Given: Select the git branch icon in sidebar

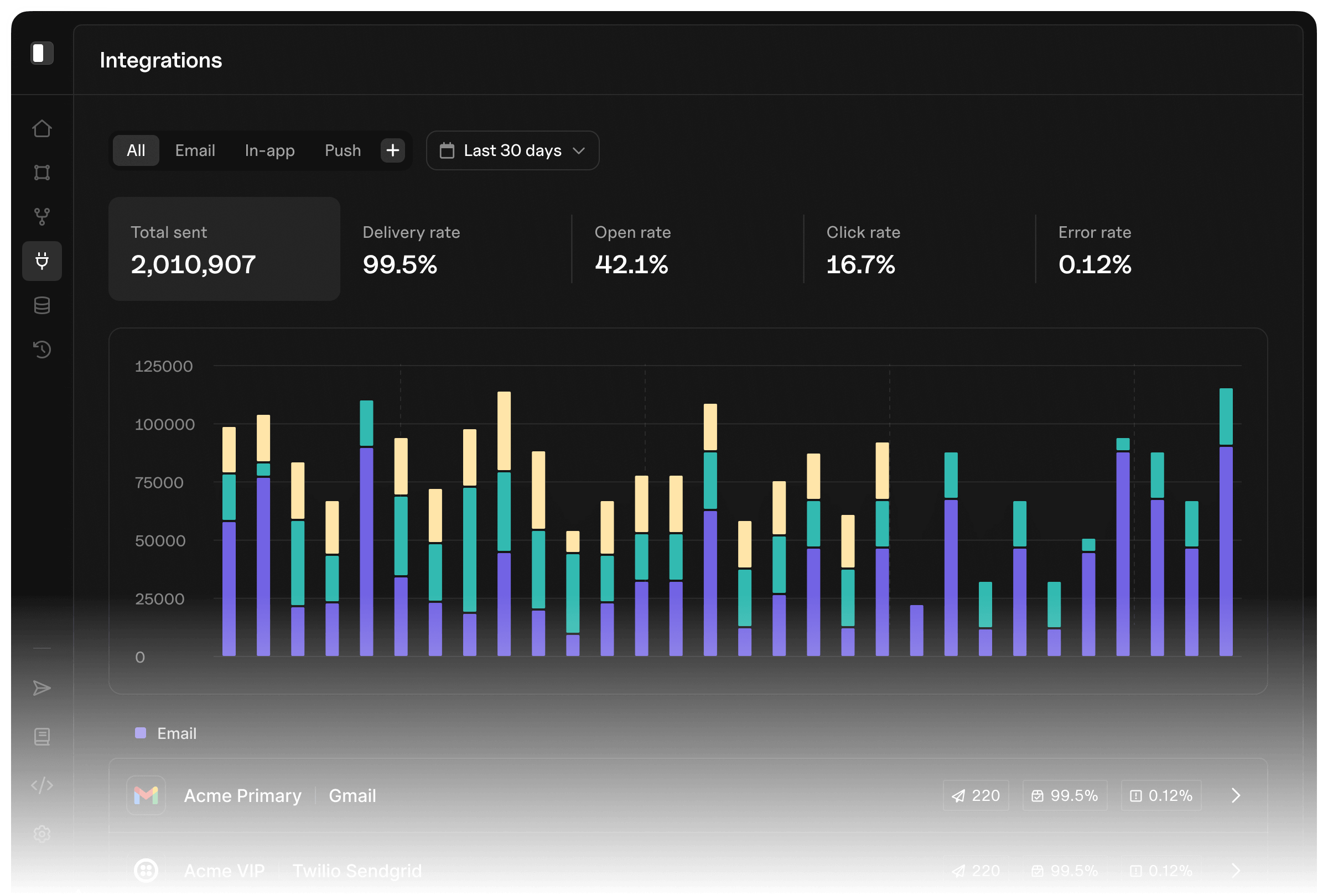Looking at the screenshot, I should [x=41, y=216].
